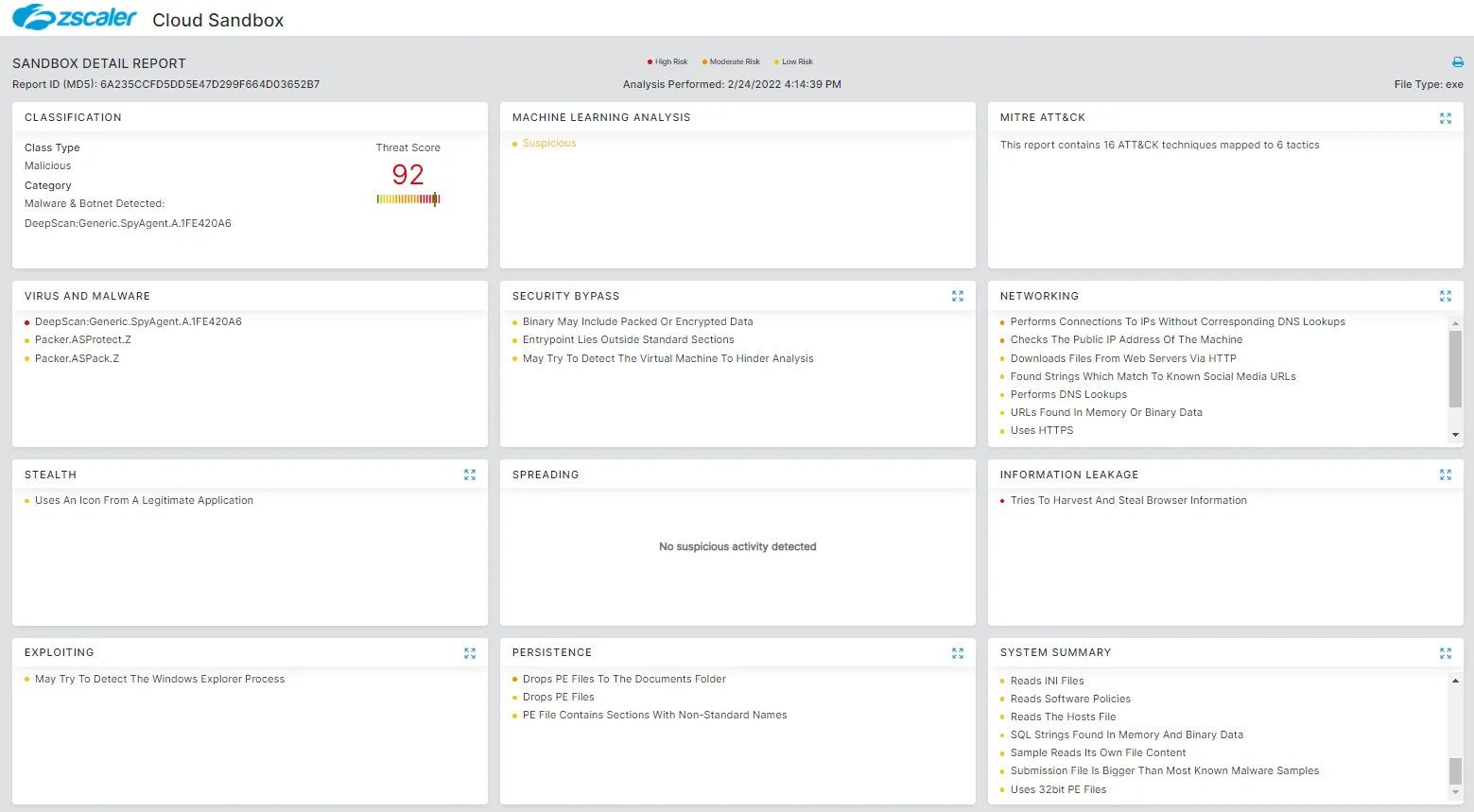The height and width of the screenshot is (812, 1474).
Task: Click PE File Contains Non-Standard Section Names
Action: (654, 716)
